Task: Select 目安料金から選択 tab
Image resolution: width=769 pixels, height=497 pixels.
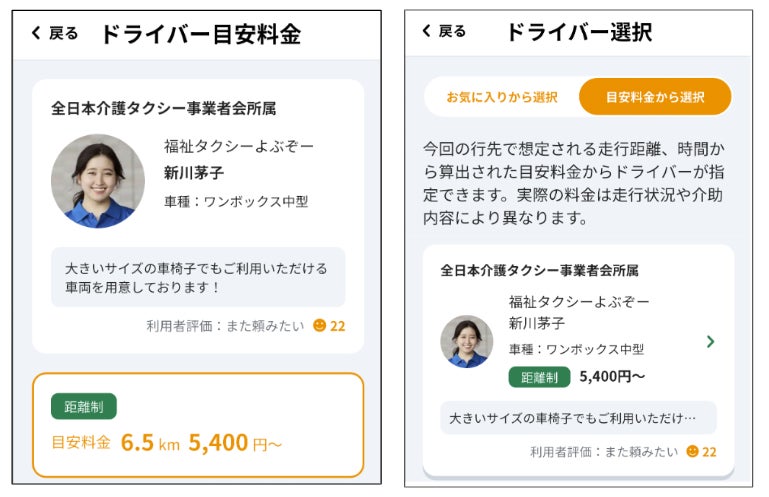Action: 655,97
